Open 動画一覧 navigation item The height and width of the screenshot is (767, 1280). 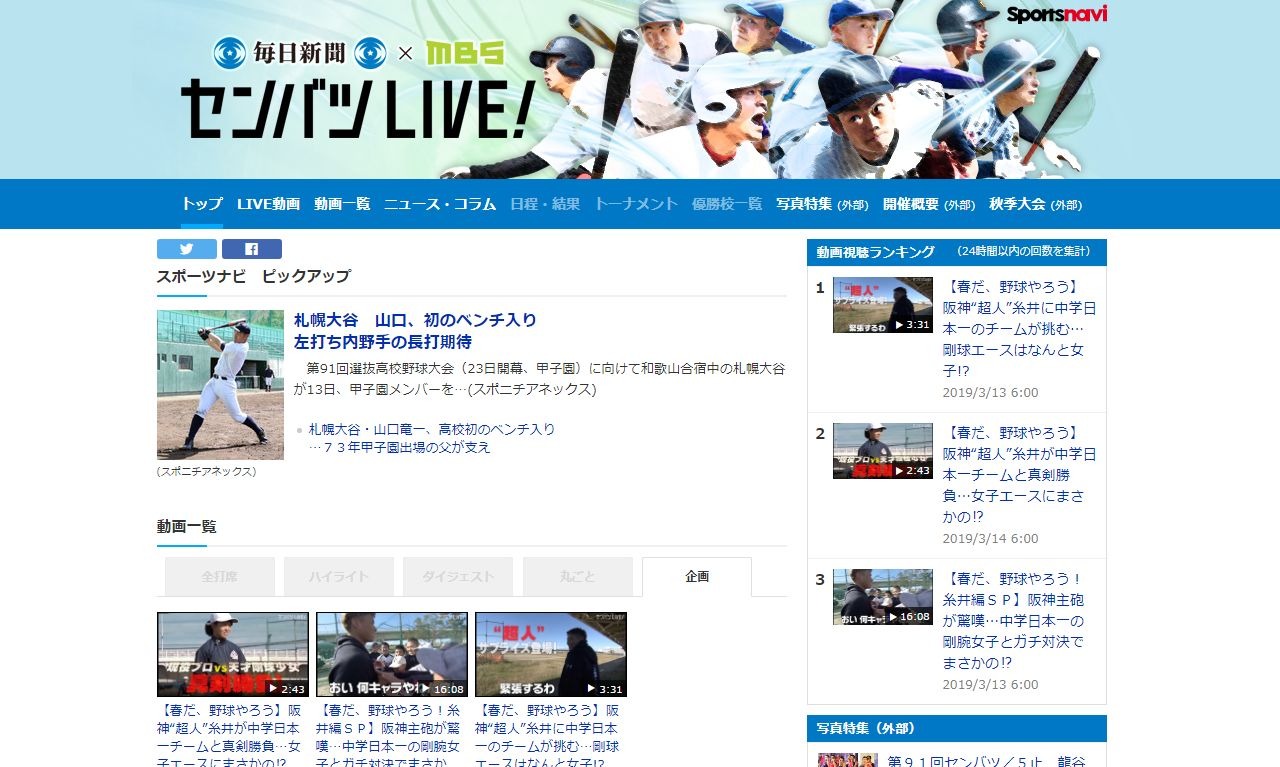click(x=342, y=204)
